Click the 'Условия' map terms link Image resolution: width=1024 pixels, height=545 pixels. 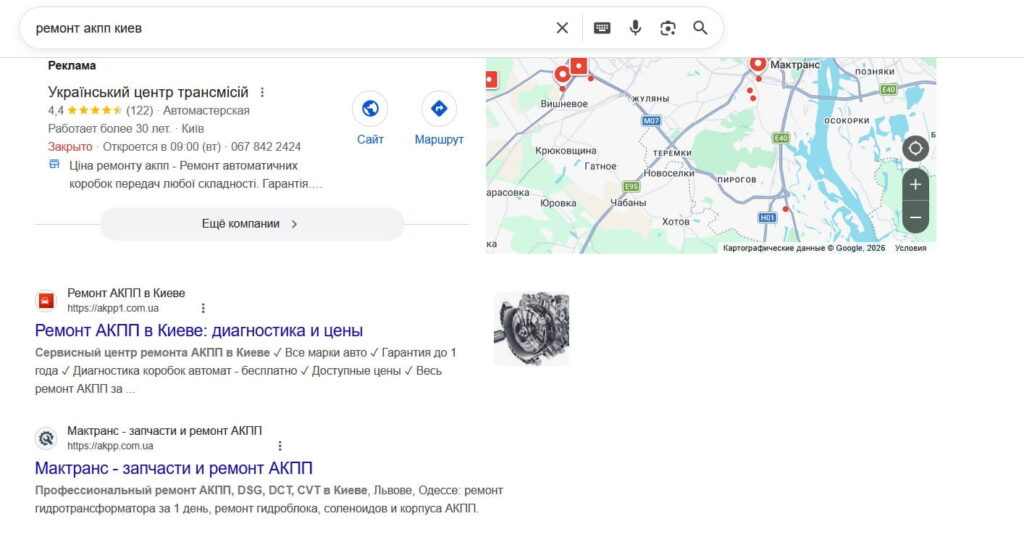click(910, 248)
